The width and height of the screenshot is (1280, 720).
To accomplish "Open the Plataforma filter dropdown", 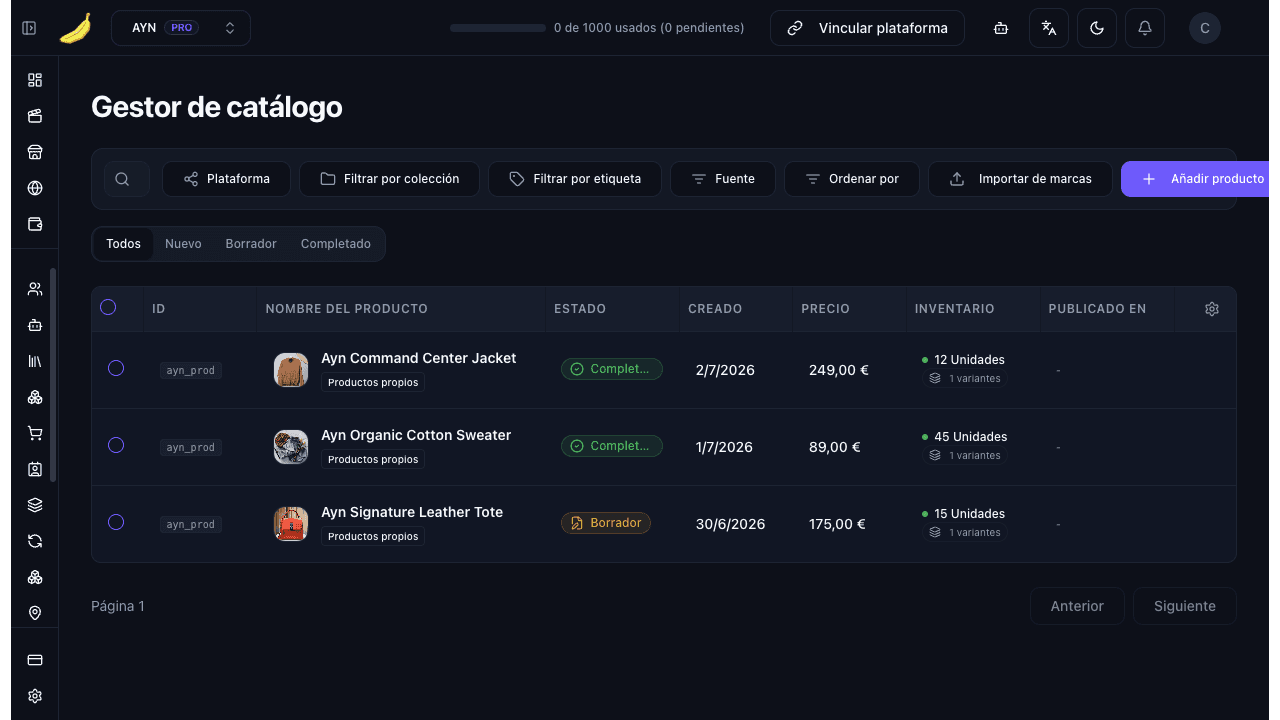I will pos(227,179).
